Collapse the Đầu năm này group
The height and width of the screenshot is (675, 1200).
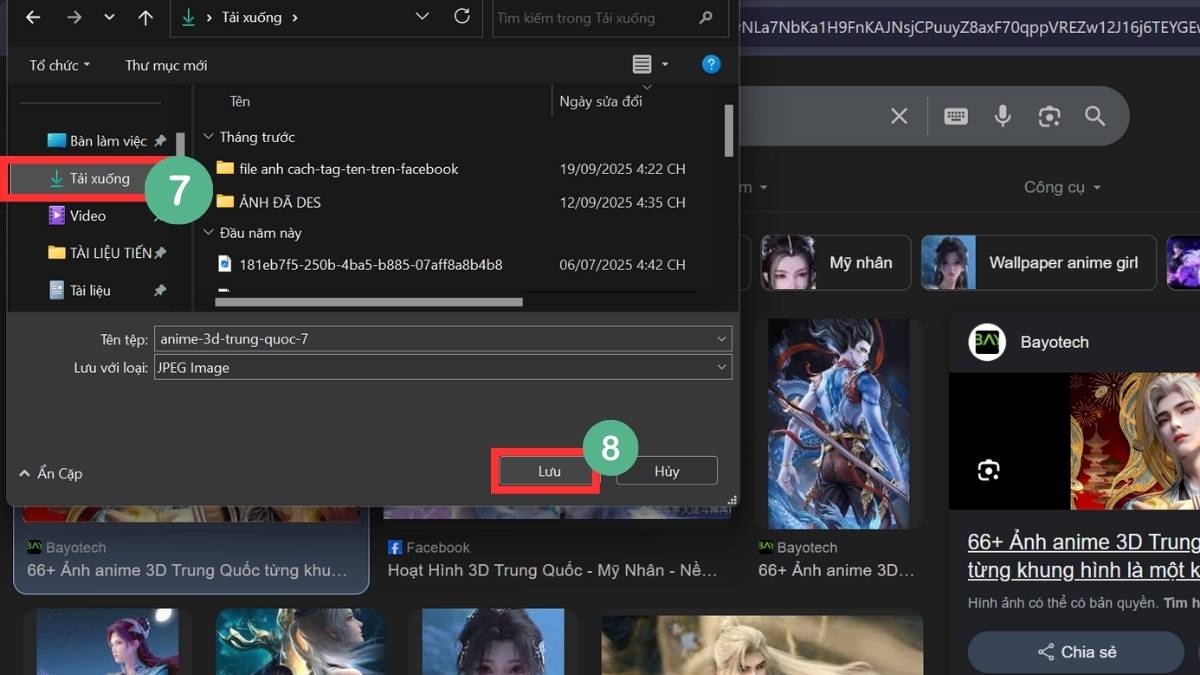[209, 233]
